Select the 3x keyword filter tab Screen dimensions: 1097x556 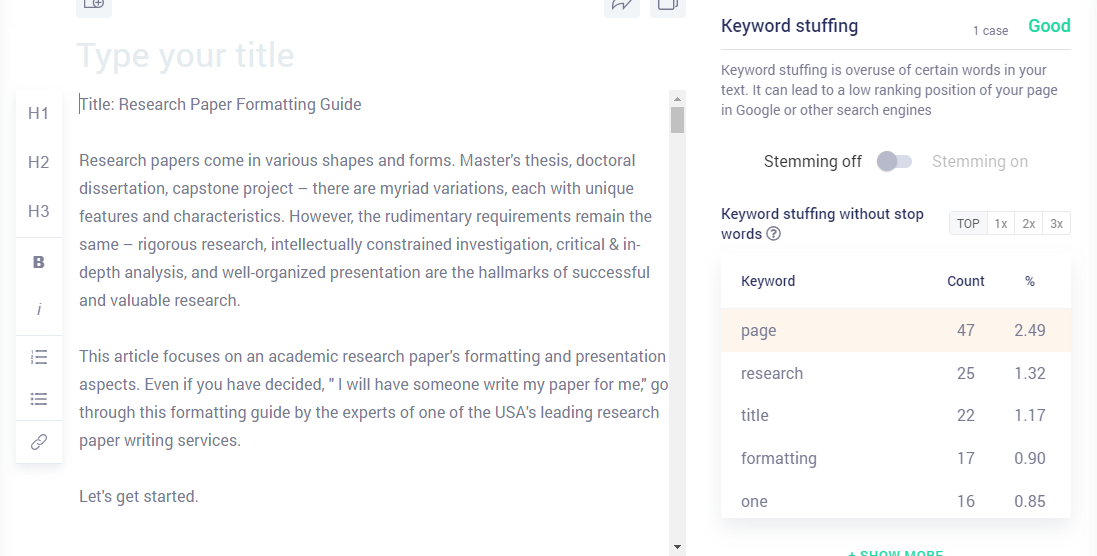(x=1056, y=224)
